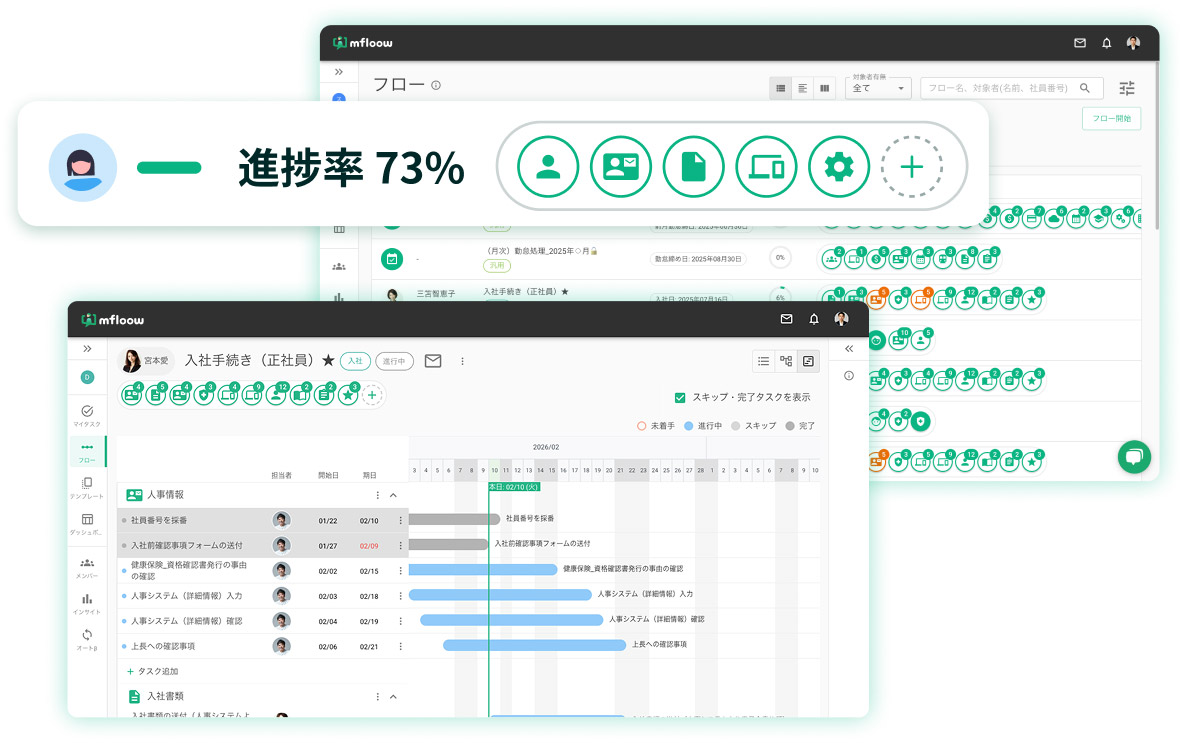The width and height of the screenshot is (1185, 743).
Task: Click search magnifier in flow search field
Action: pyautogui.click(x=1084, y=88)
